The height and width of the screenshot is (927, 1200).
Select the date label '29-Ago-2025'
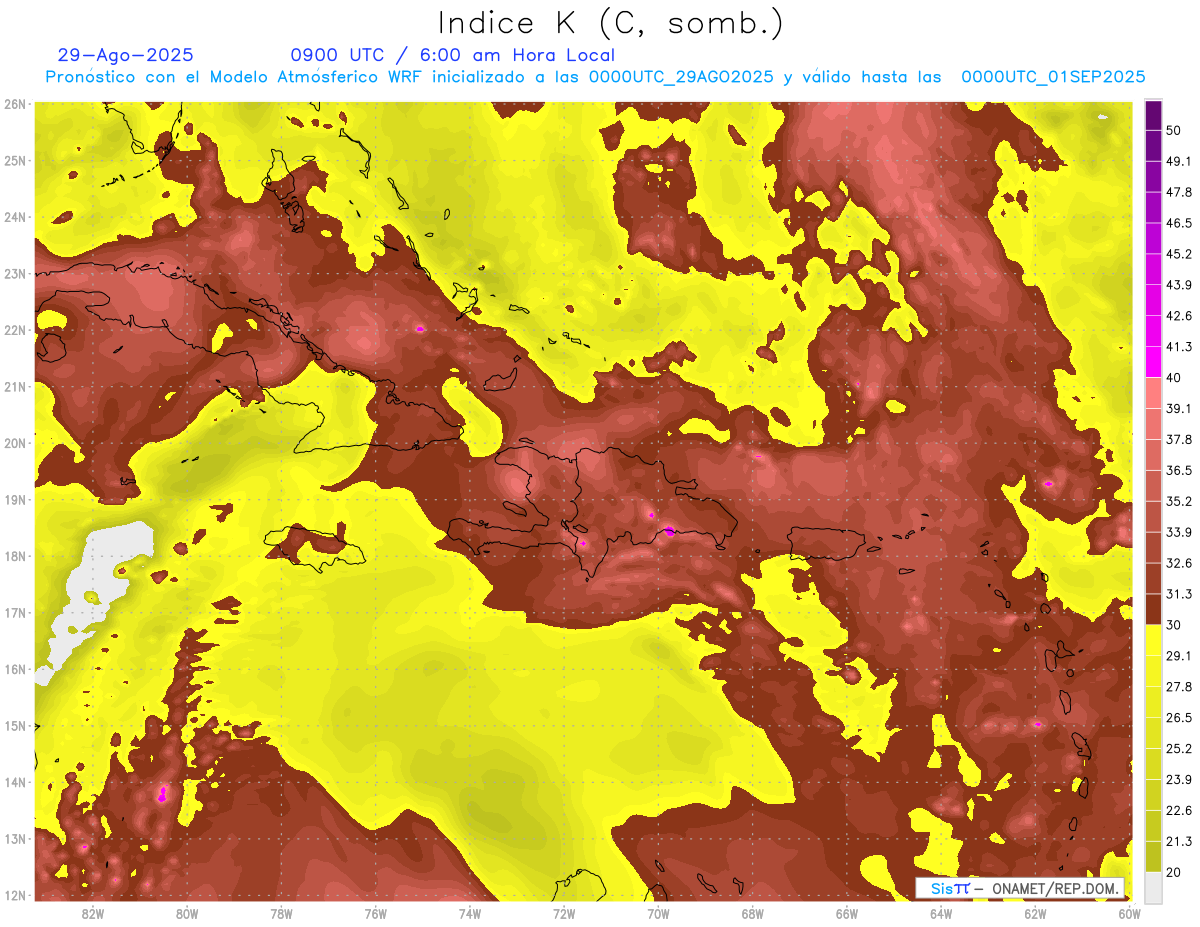click(x=125, y=55)
